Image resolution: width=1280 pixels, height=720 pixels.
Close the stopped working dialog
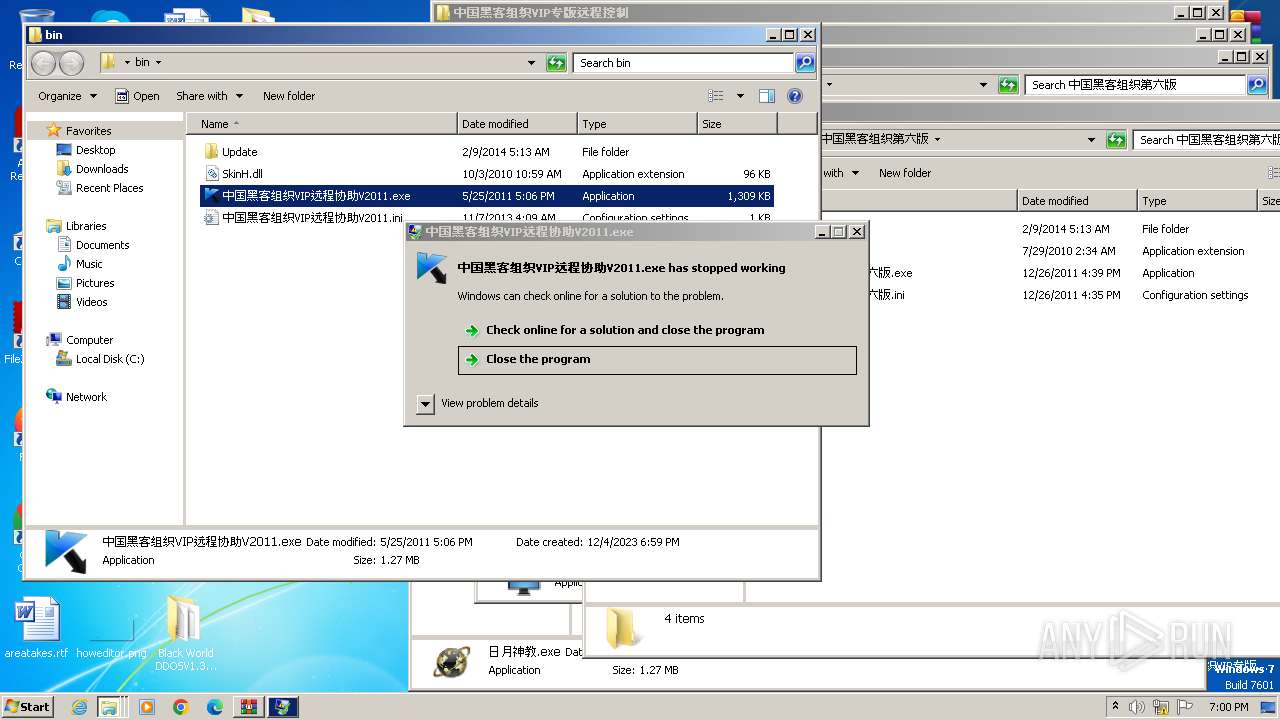point(856,232)
